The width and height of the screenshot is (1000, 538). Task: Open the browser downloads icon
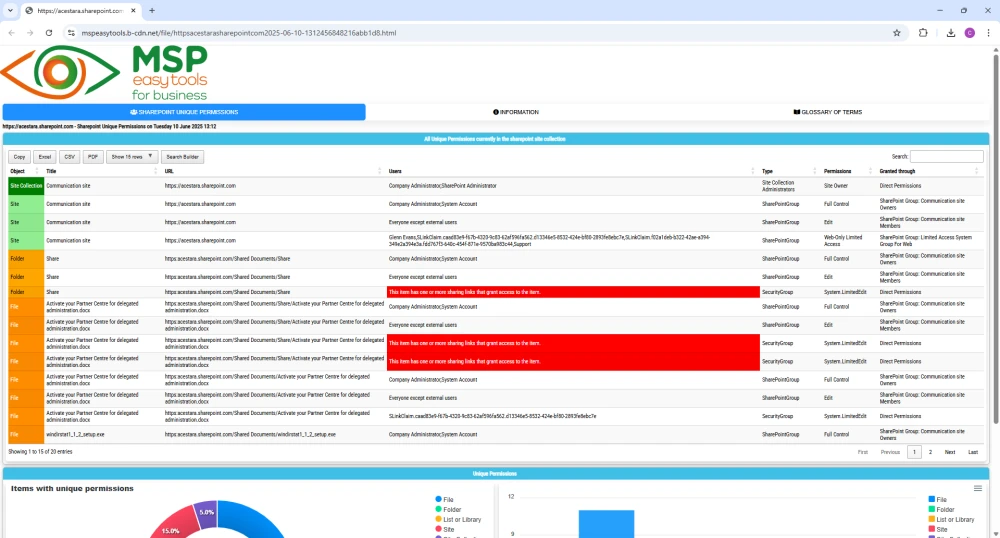click(950, 33)
